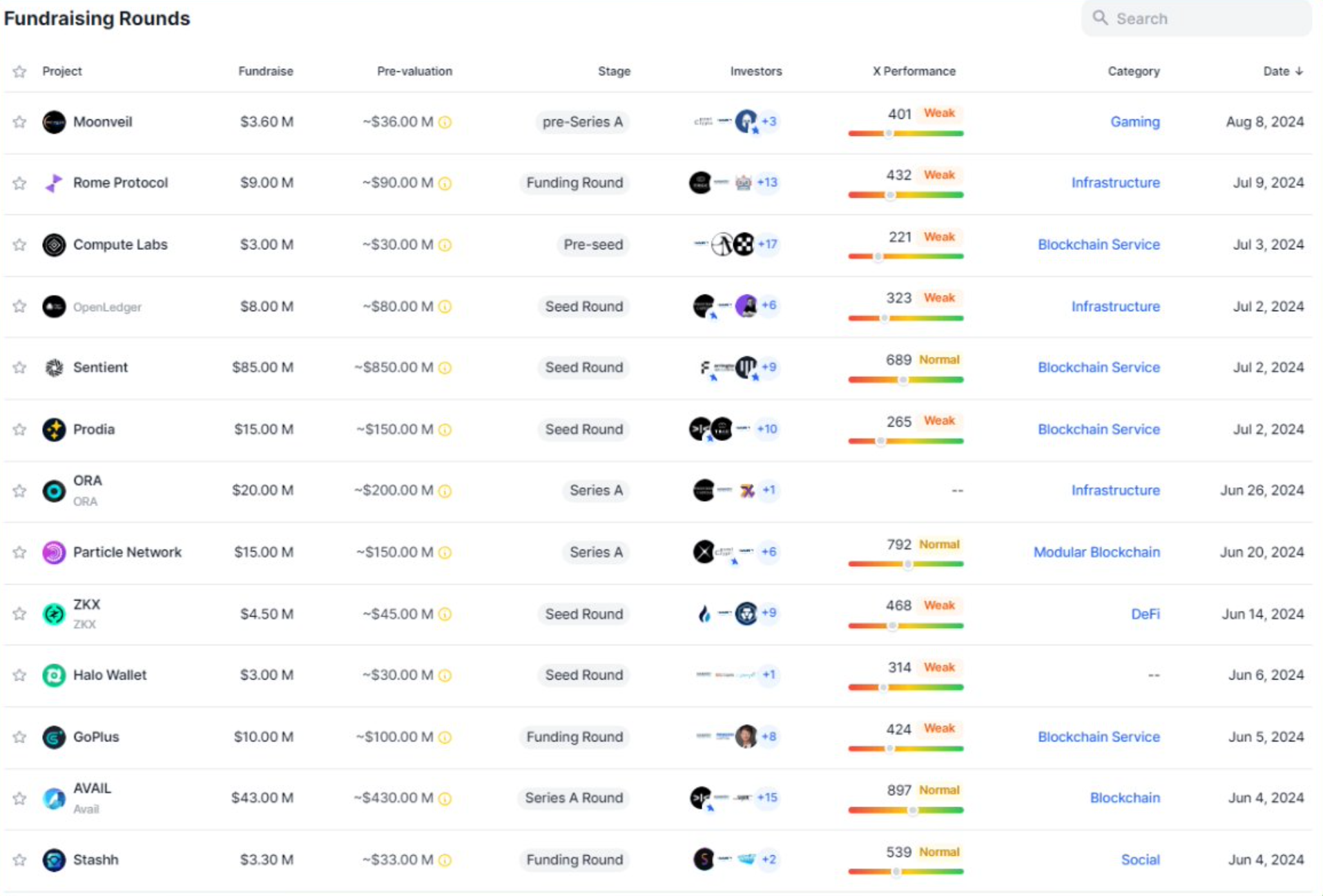This screenshot has width=1323, height=896.
Task: Click the performance bar for AVAIL 897
Action: coord(906,810)
